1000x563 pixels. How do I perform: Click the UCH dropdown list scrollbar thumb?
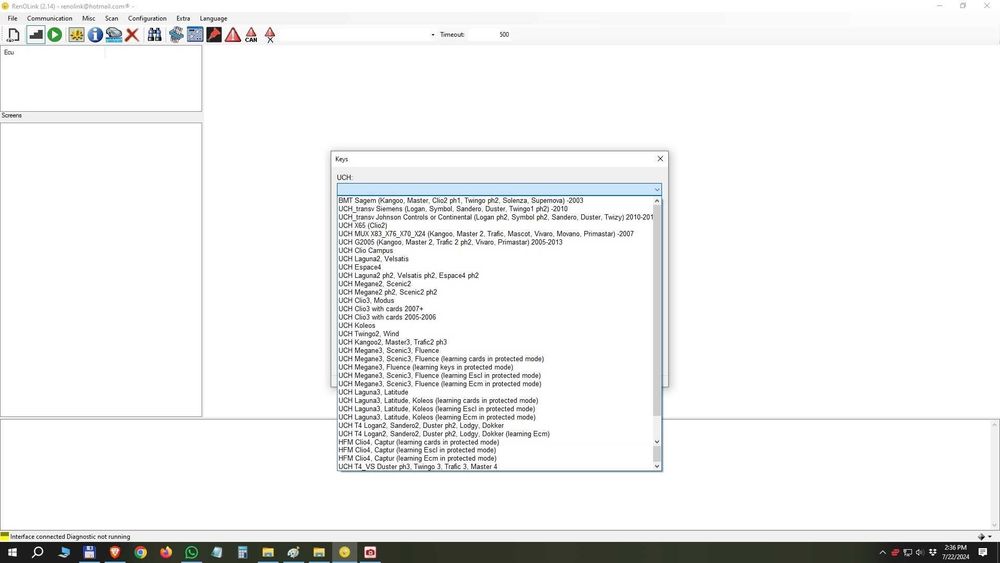click(657, 311)
